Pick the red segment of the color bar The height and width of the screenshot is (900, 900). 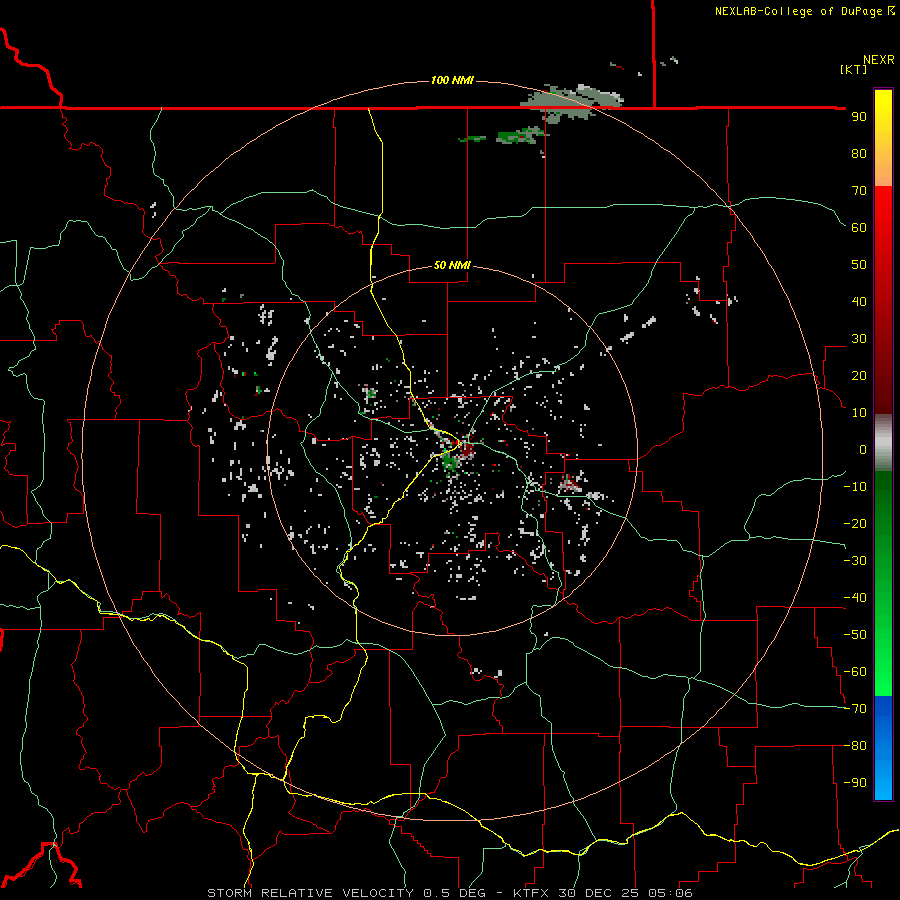pyautogui.click(x=883, y=300)
